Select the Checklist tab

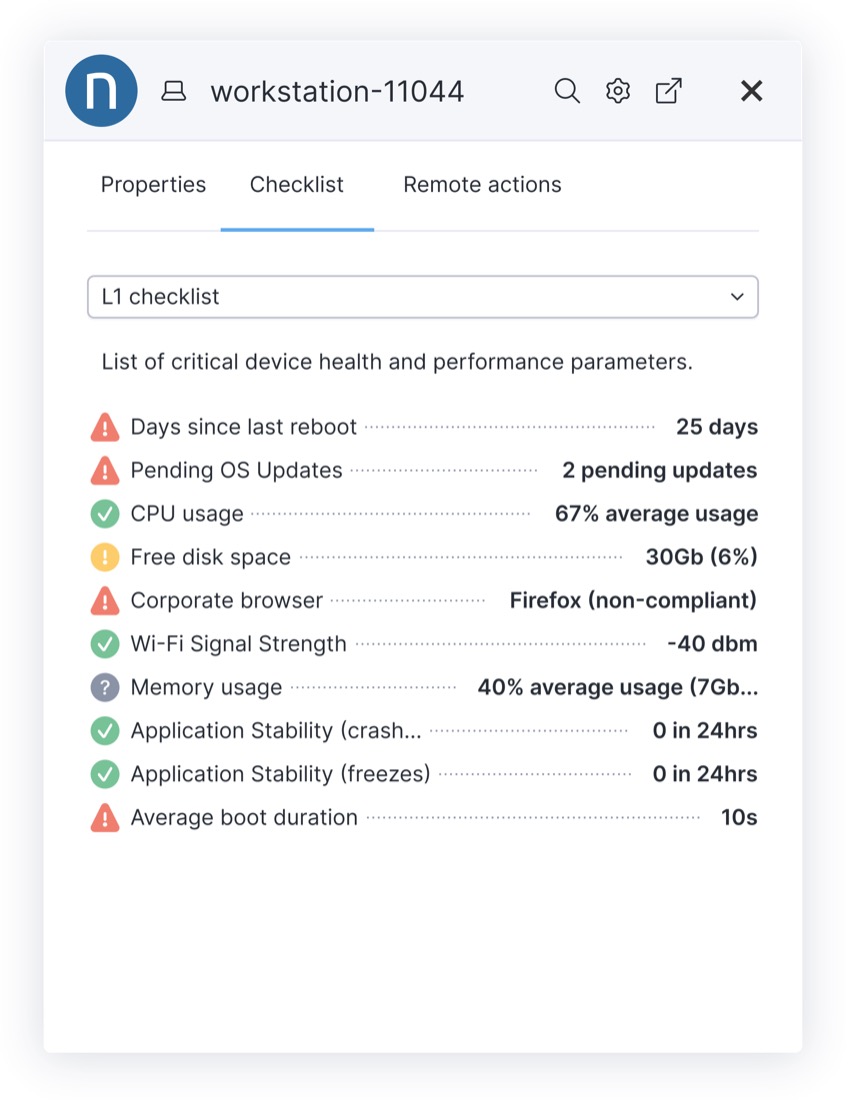[297, 185]
